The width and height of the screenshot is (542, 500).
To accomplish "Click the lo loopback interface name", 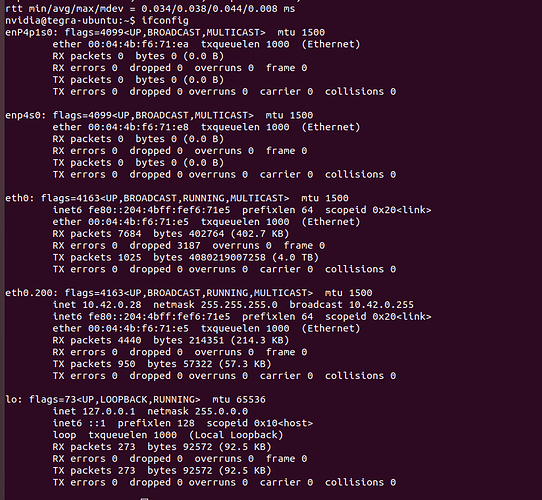I will pyautogui.click(x=13, y=400).
